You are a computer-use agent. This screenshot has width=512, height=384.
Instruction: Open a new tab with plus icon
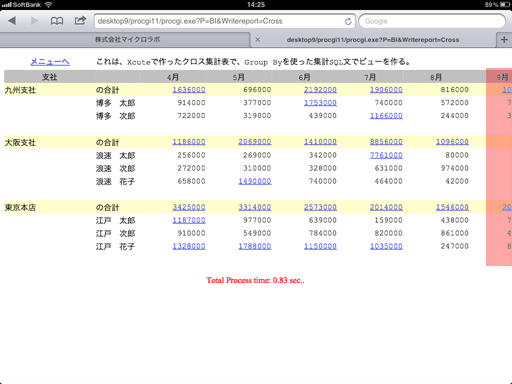pos(504,40)
